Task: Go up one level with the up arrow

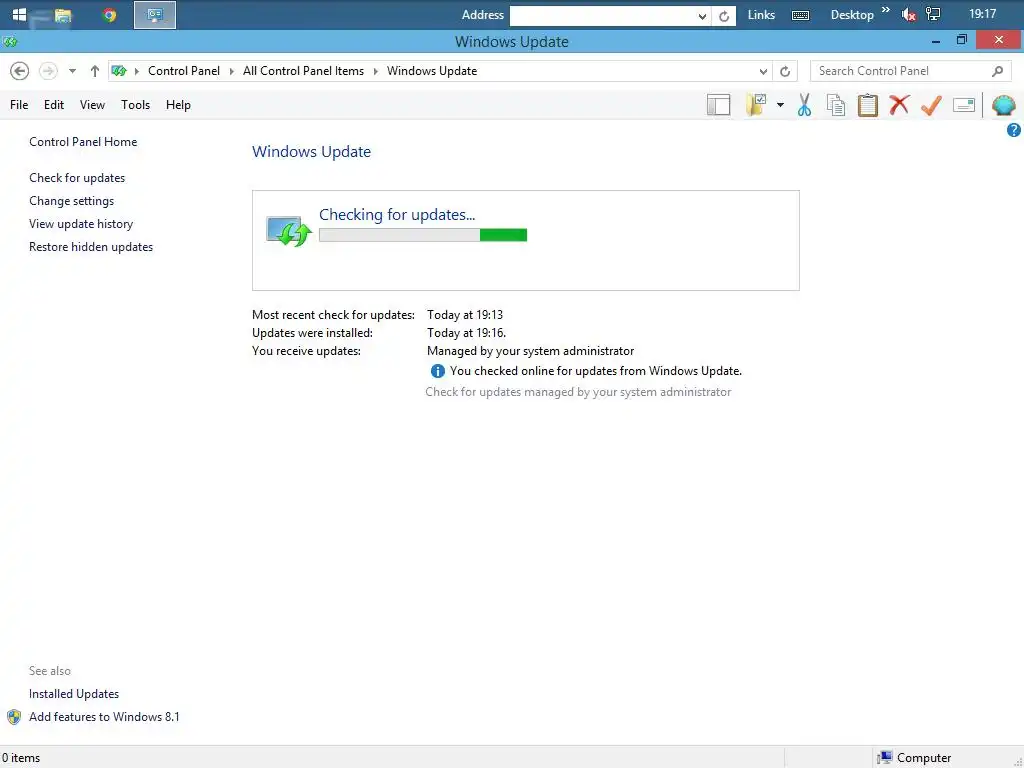Action: (95, 71)
